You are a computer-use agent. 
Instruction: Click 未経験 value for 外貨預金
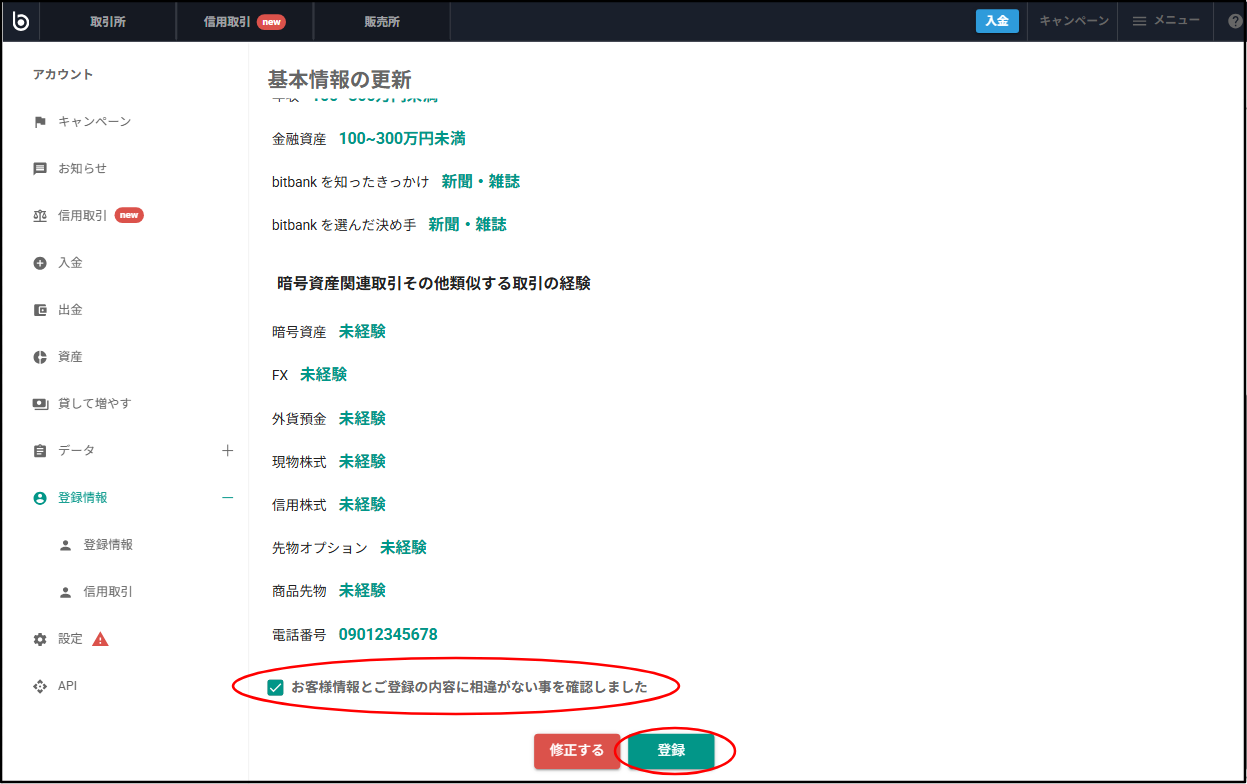pos(362,418)
